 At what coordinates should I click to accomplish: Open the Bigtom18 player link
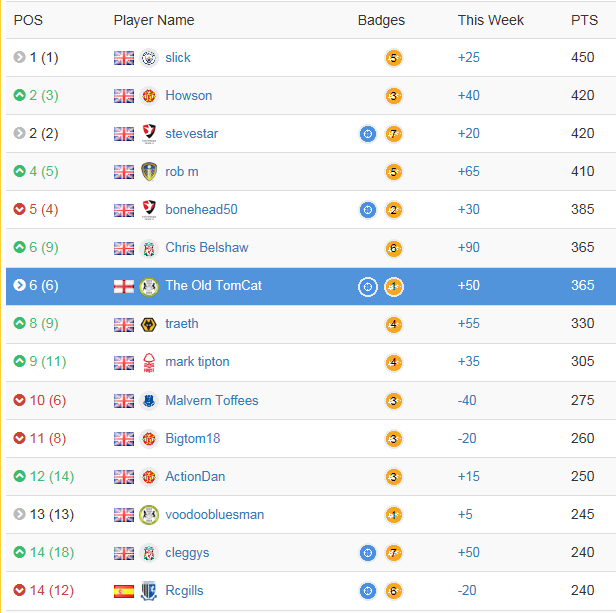tap(193, 438)
